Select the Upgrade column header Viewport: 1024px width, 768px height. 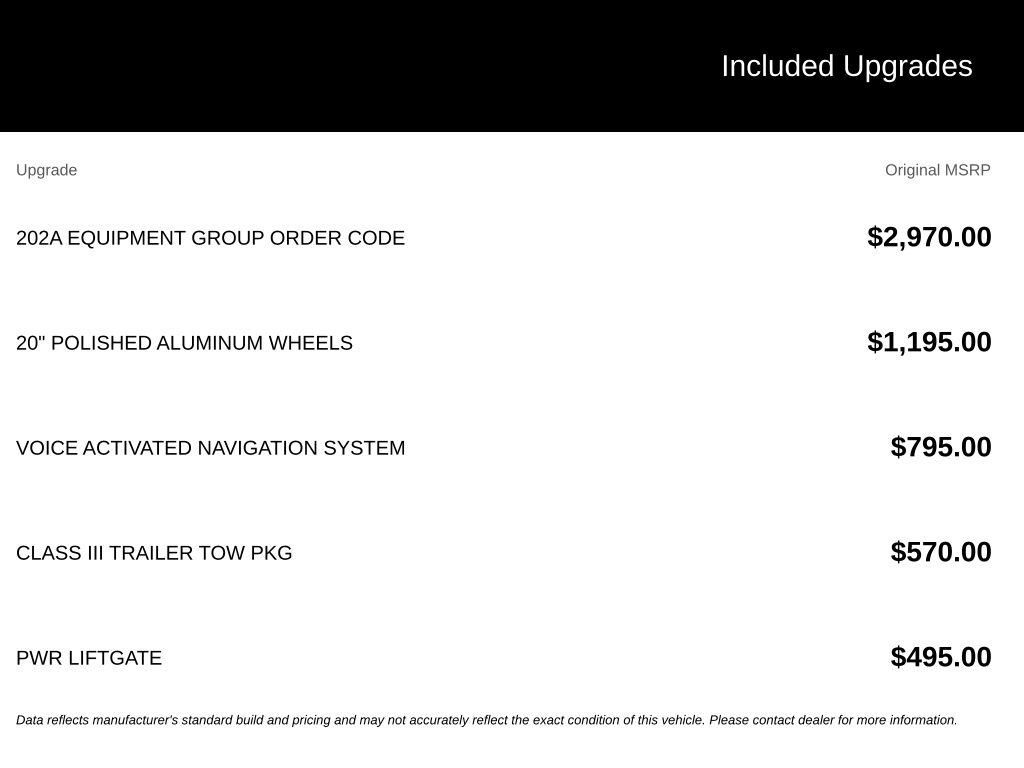(x=46, y=170)
